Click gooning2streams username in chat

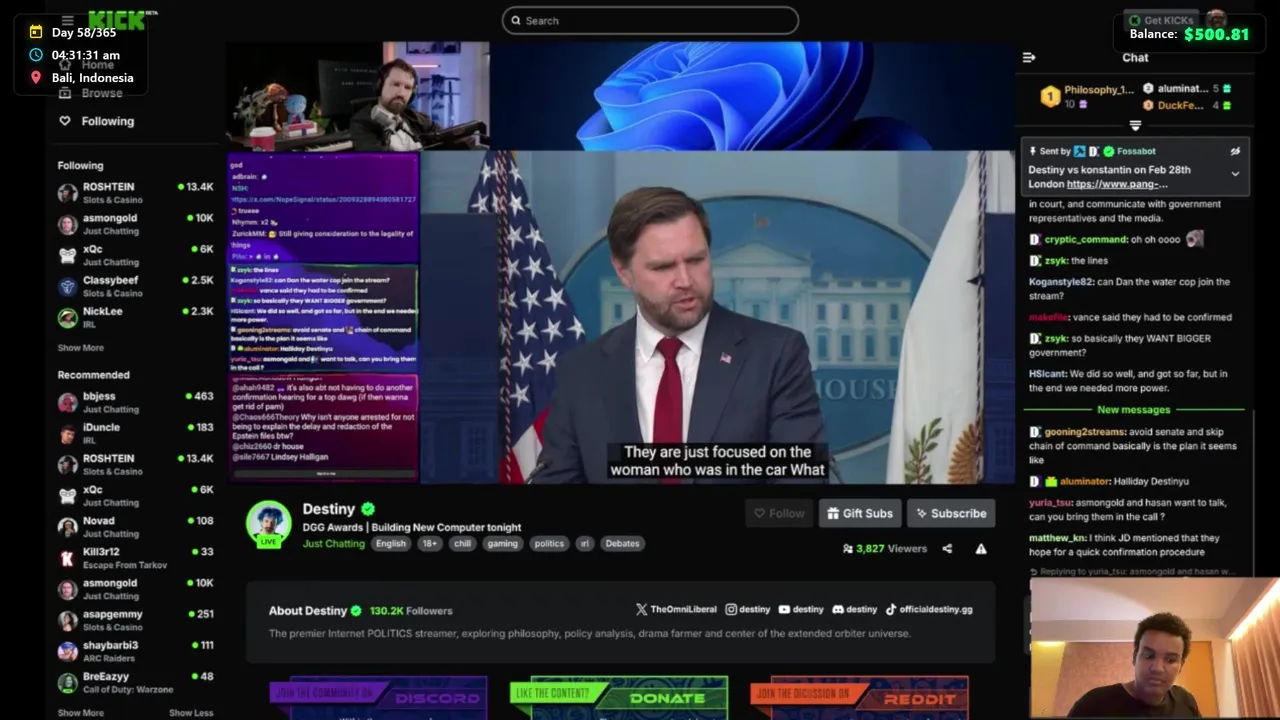1084,432
